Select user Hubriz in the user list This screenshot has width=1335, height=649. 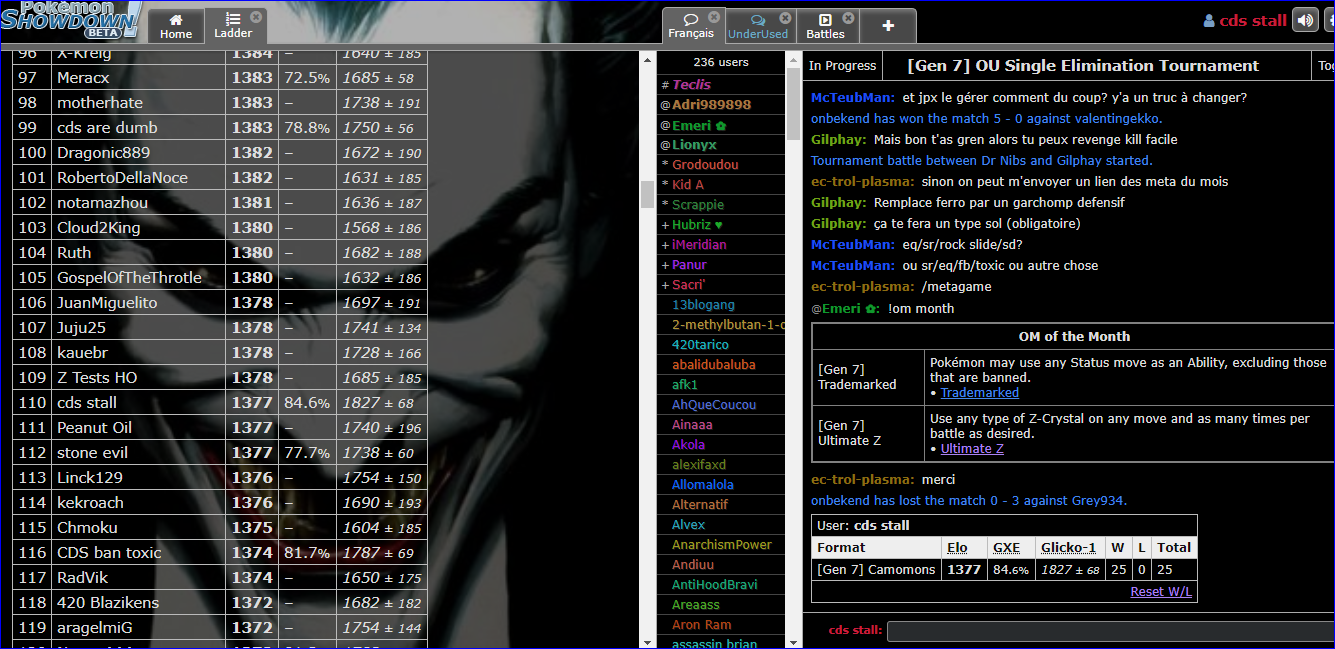(x=720, y=225)
